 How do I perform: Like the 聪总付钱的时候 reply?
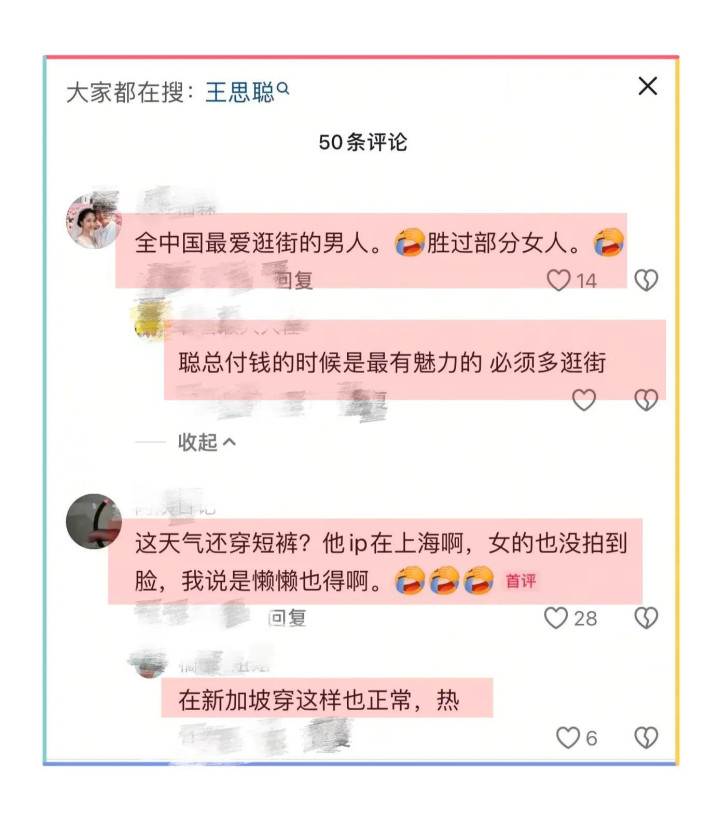point(583,400)
